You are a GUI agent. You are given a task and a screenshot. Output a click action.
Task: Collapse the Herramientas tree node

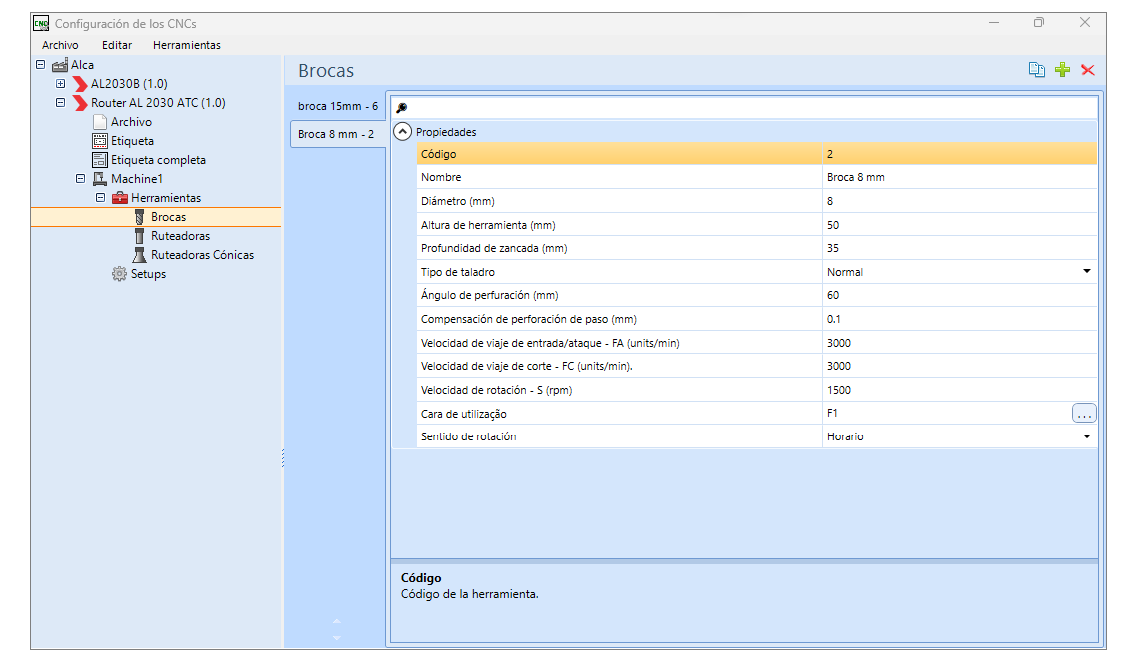coord(100,198)
